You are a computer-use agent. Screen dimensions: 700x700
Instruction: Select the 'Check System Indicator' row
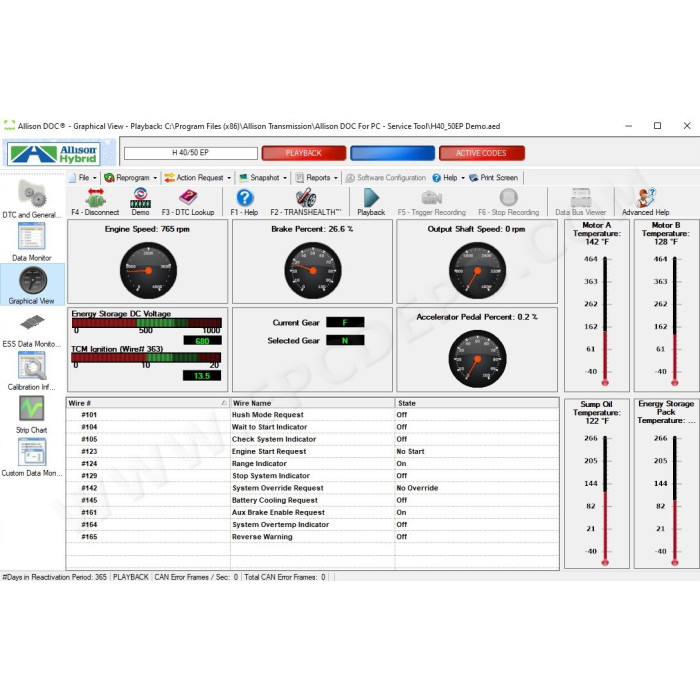(x=312, y=439)
